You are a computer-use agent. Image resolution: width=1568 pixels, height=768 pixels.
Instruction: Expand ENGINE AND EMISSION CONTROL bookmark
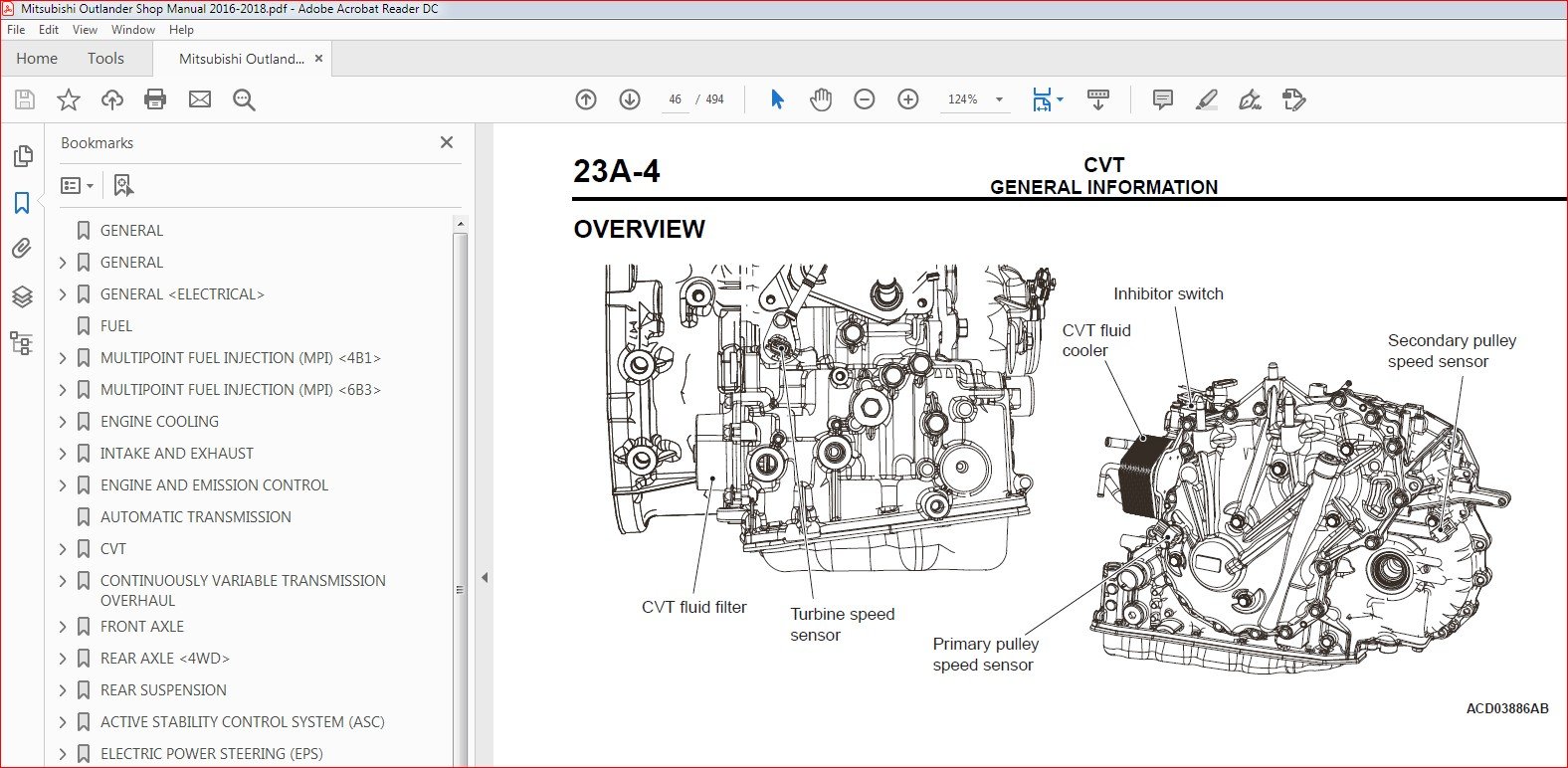pos(63,485)
